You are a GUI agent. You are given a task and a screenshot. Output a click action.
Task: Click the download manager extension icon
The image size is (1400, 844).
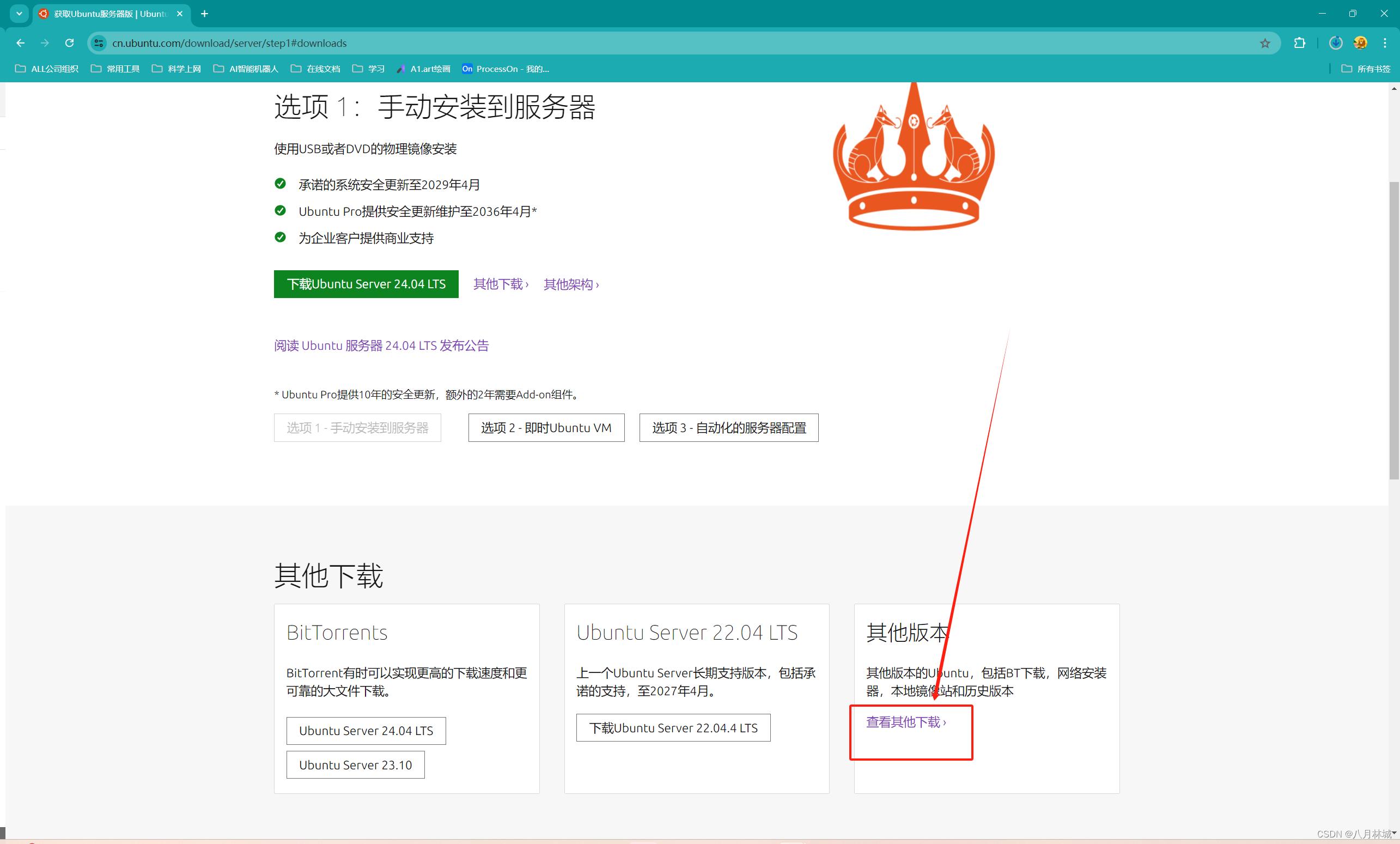(1336, 43)
